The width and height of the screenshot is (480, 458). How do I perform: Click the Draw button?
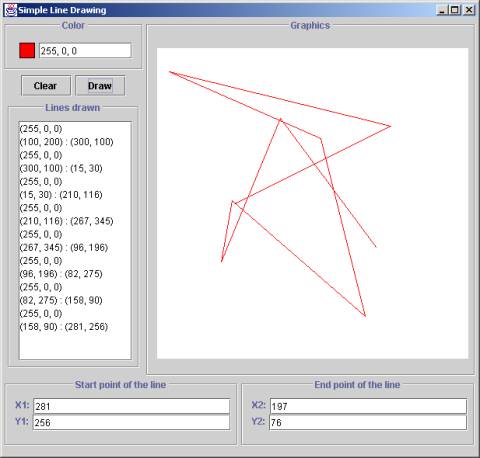100,86
